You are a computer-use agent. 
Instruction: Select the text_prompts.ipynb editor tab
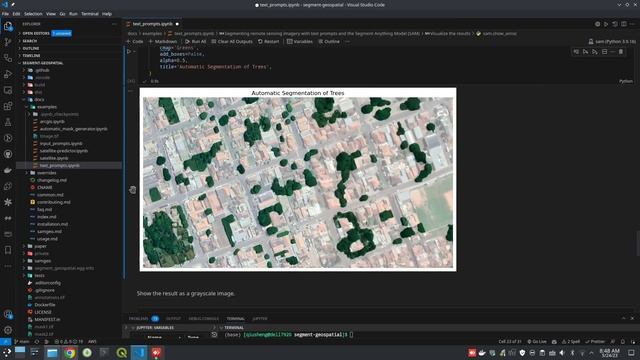[x=153, y=24]
